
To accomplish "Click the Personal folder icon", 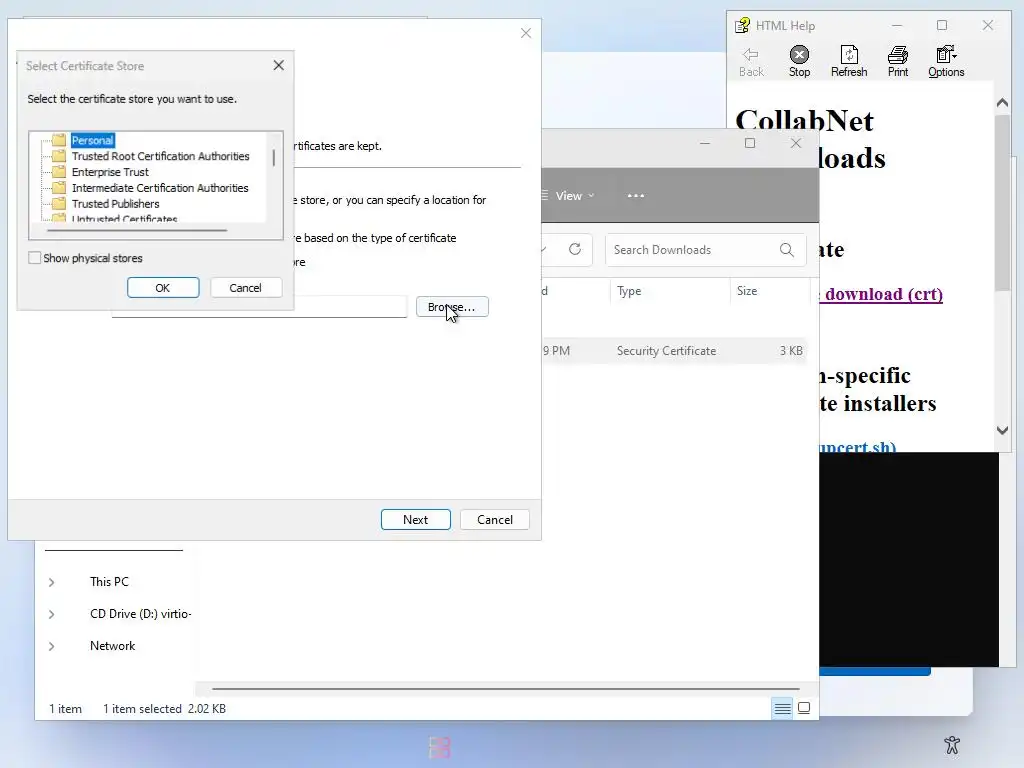I will coord(59,140).
